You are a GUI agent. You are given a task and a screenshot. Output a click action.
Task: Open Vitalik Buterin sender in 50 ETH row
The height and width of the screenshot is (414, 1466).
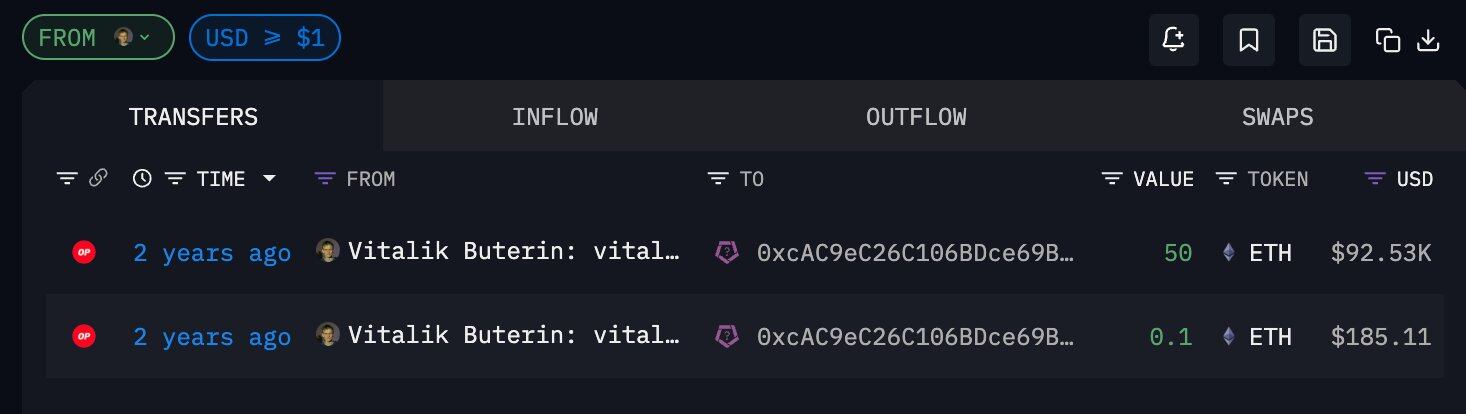click(x=513, y=253)
